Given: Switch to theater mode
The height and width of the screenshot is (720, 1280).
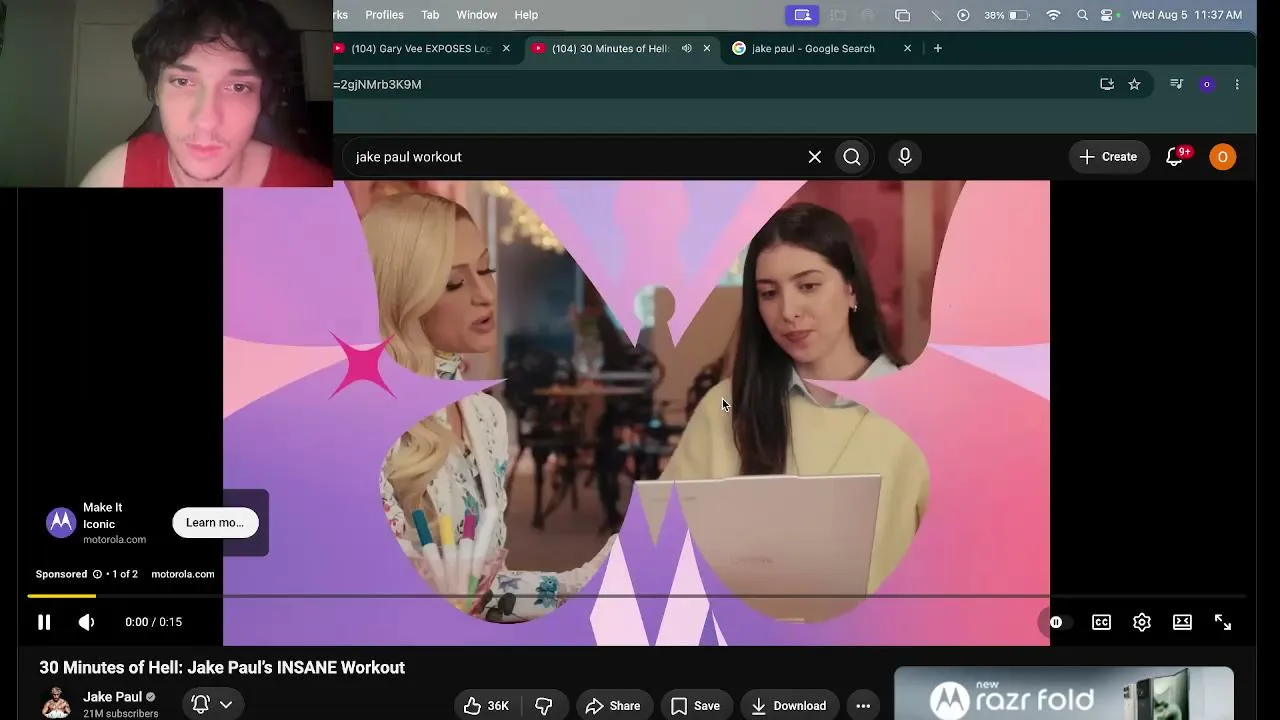Looking at the screenshot, I should tap(1182, 622).
